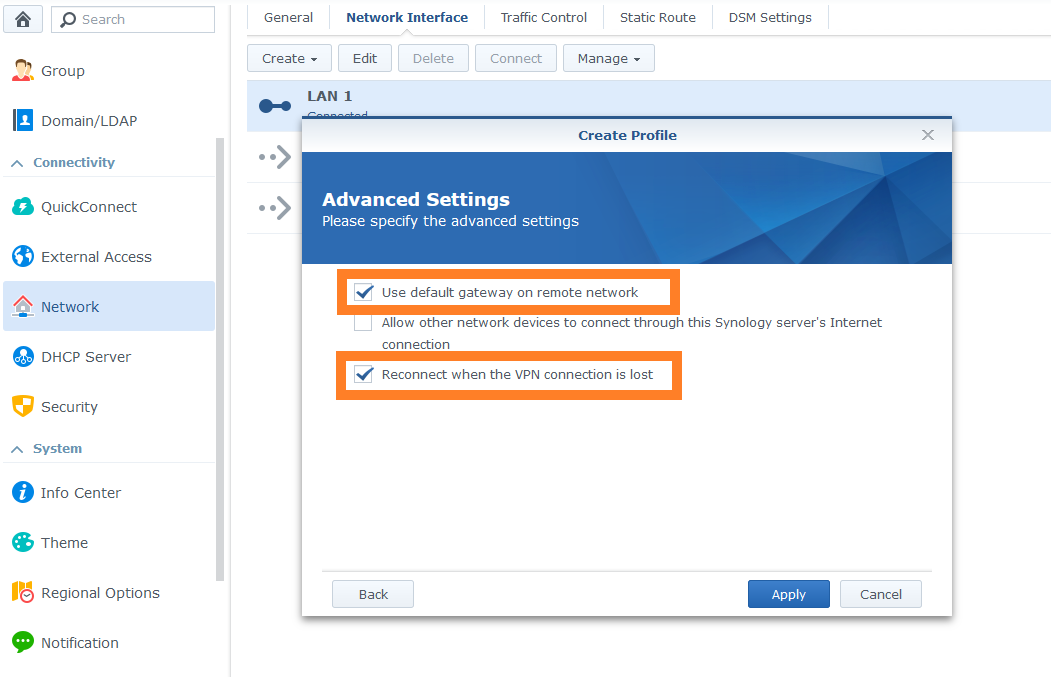The height and width of the screenshot is (677, 1051).
Task: Open External Access in the sidebar
Action: [109, 256]
